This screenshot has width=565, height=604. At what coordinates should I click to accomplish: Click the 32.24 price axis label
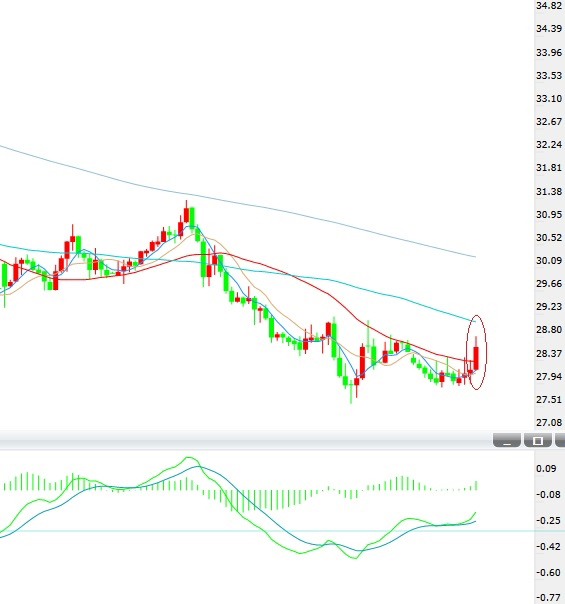(549, 144)
